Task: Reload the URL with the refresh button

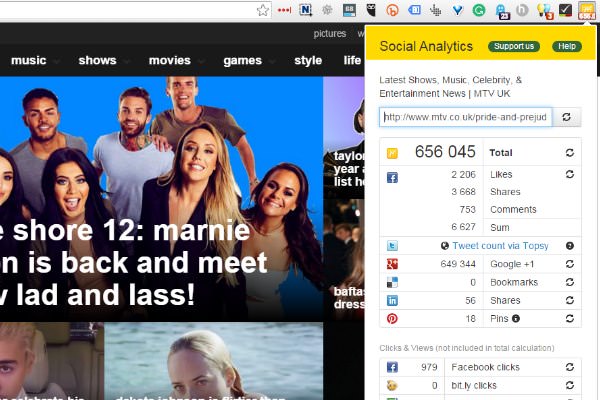Action: click(x=566, y=118)
